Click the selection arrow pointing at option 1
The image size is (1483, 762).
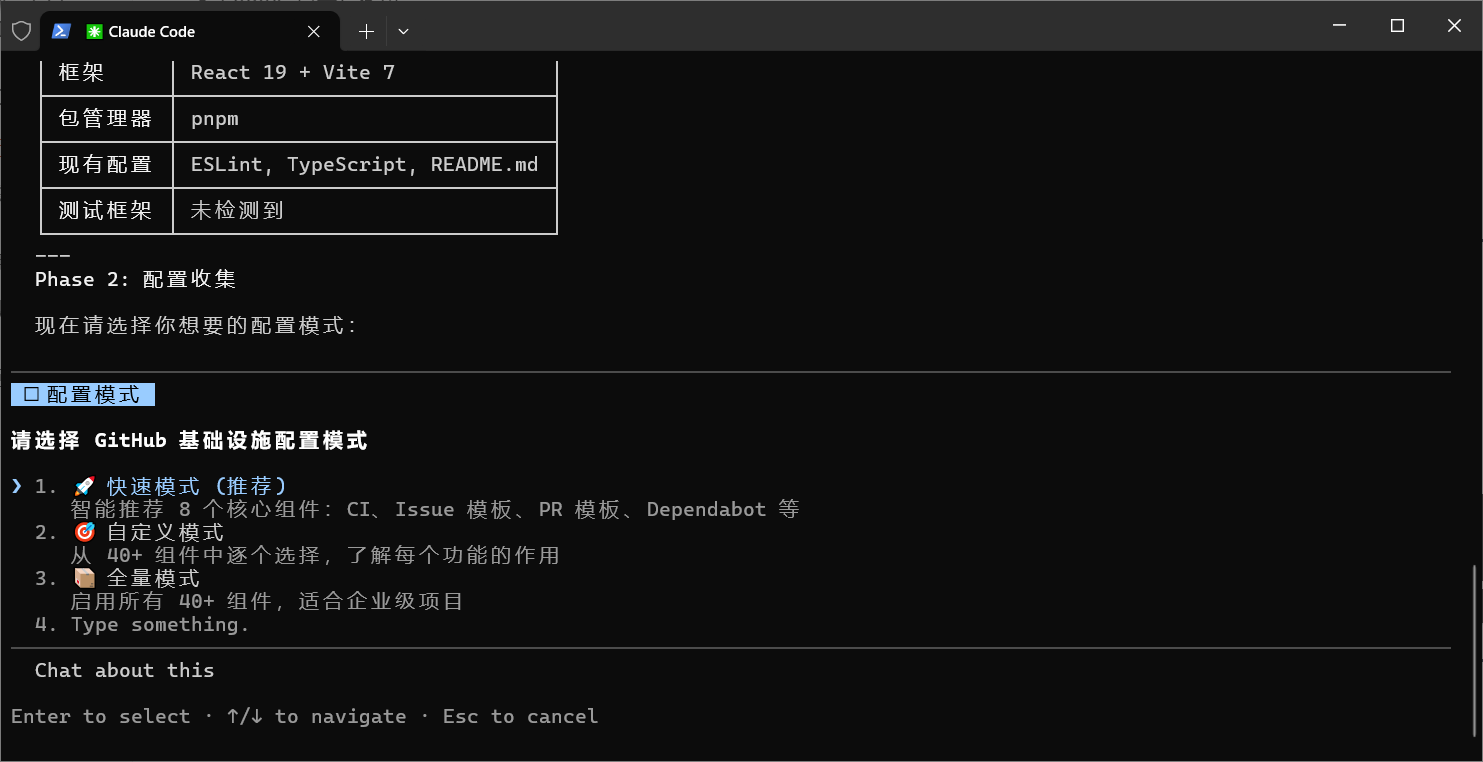[x=16, y=485]
